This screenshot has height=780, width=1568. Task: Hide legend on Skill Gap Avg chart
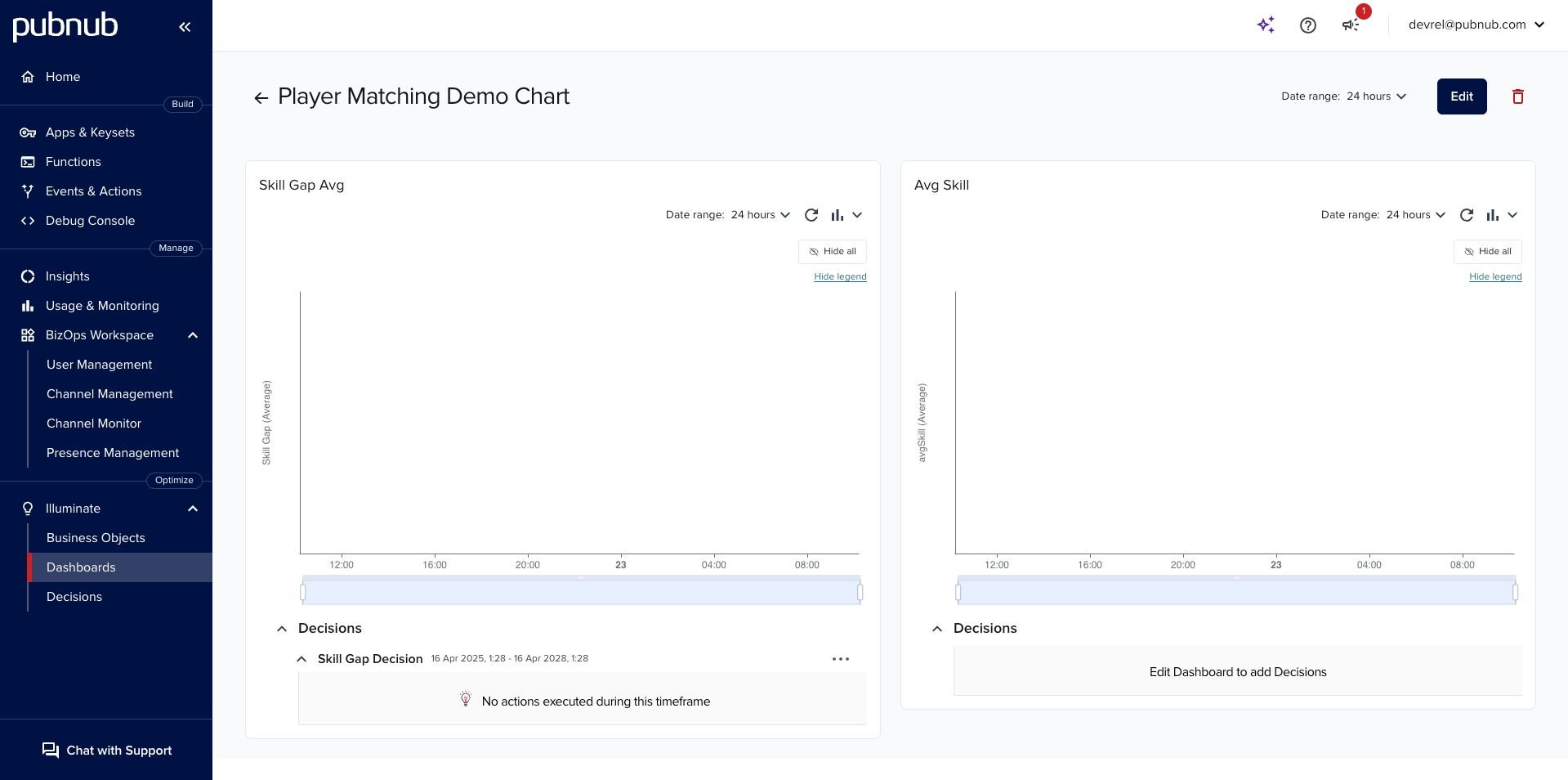[839, 276]
